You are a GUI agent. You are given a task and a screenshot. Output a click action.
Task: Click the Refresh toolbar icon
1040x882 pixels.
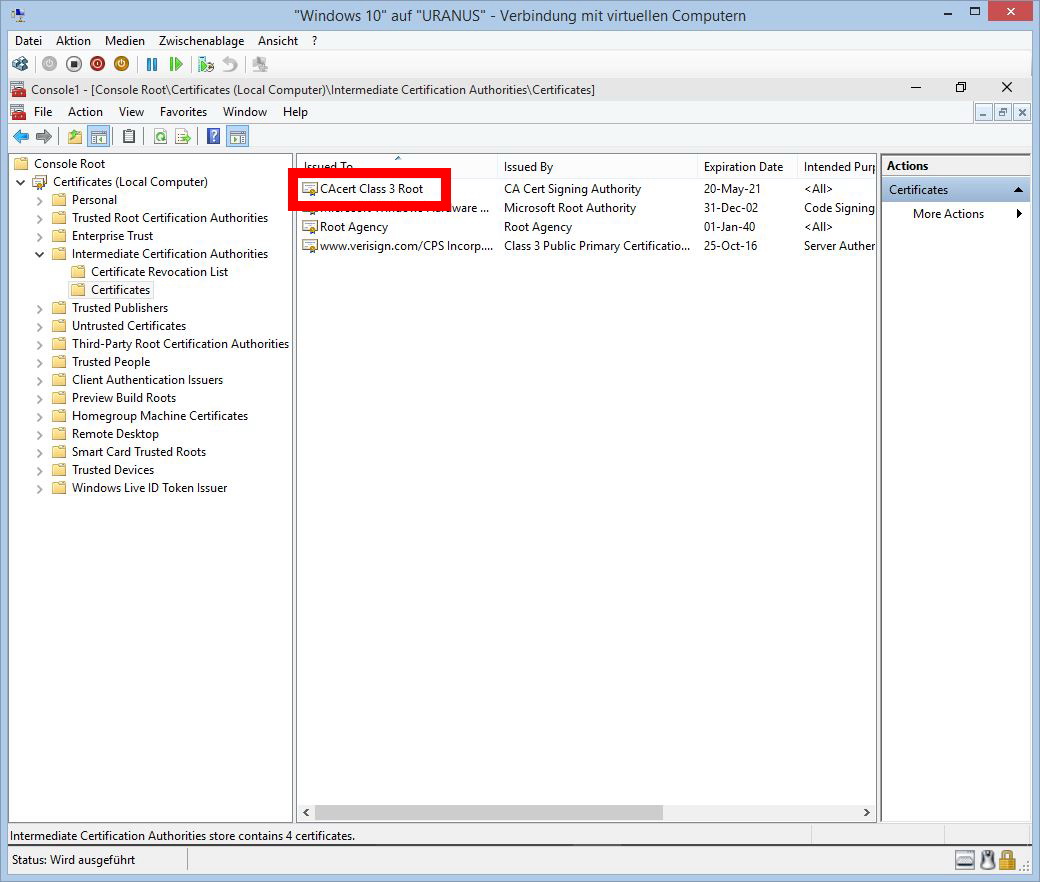160,137
